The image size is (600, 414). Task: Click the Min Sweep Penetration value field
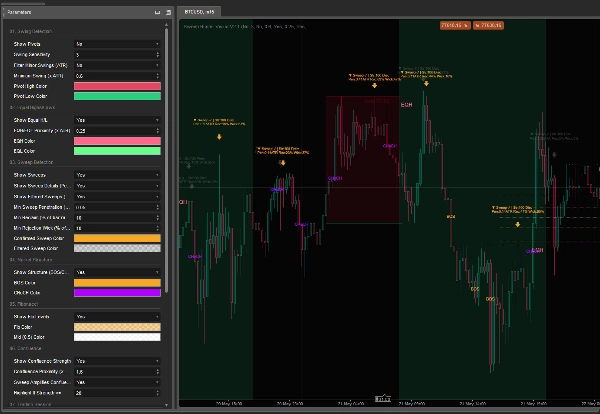pyautogui.click(x=117, y=207)
